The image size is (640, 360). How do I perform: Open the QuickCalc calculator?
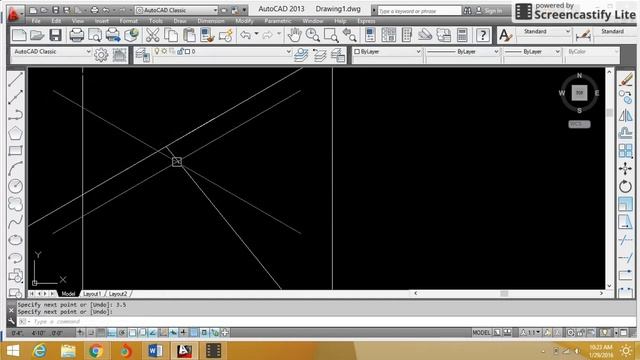462,35
